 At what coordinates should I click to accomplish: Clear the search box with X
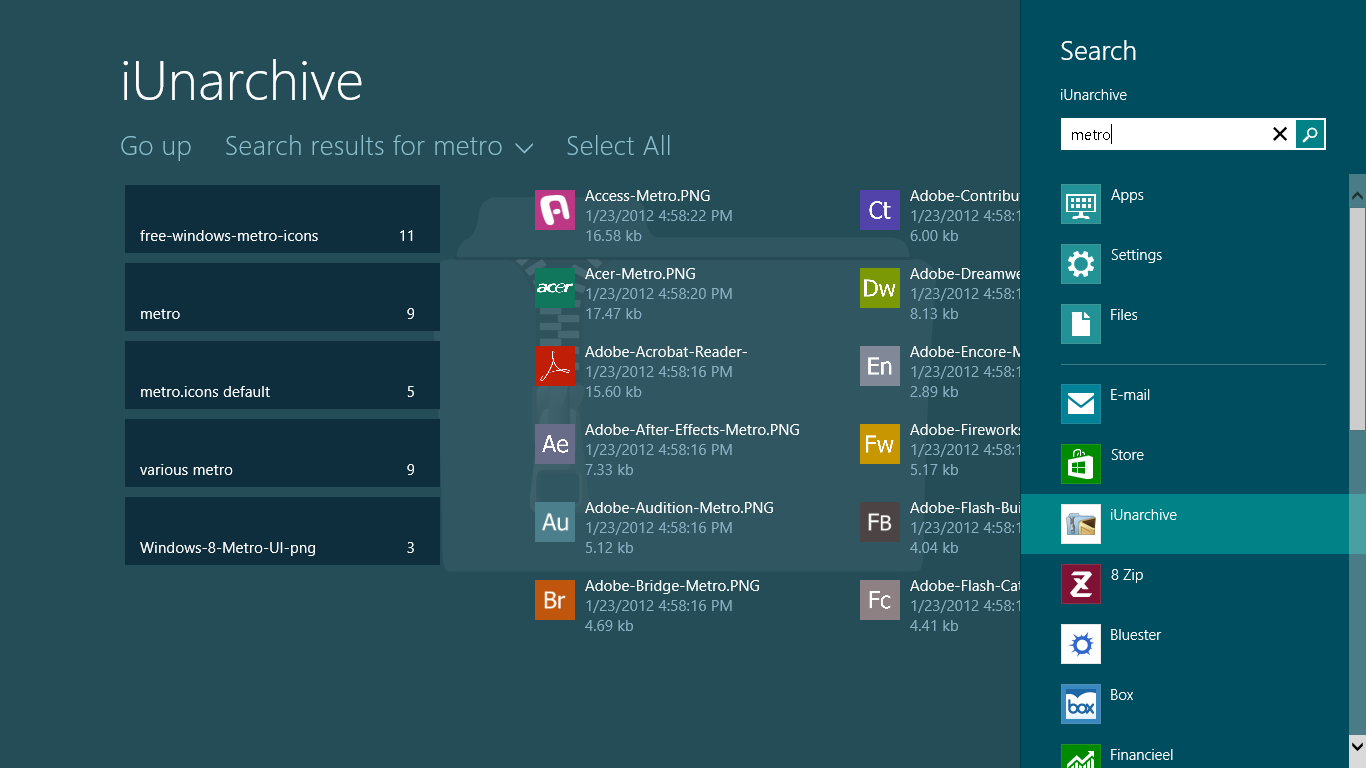(1279, 134)
